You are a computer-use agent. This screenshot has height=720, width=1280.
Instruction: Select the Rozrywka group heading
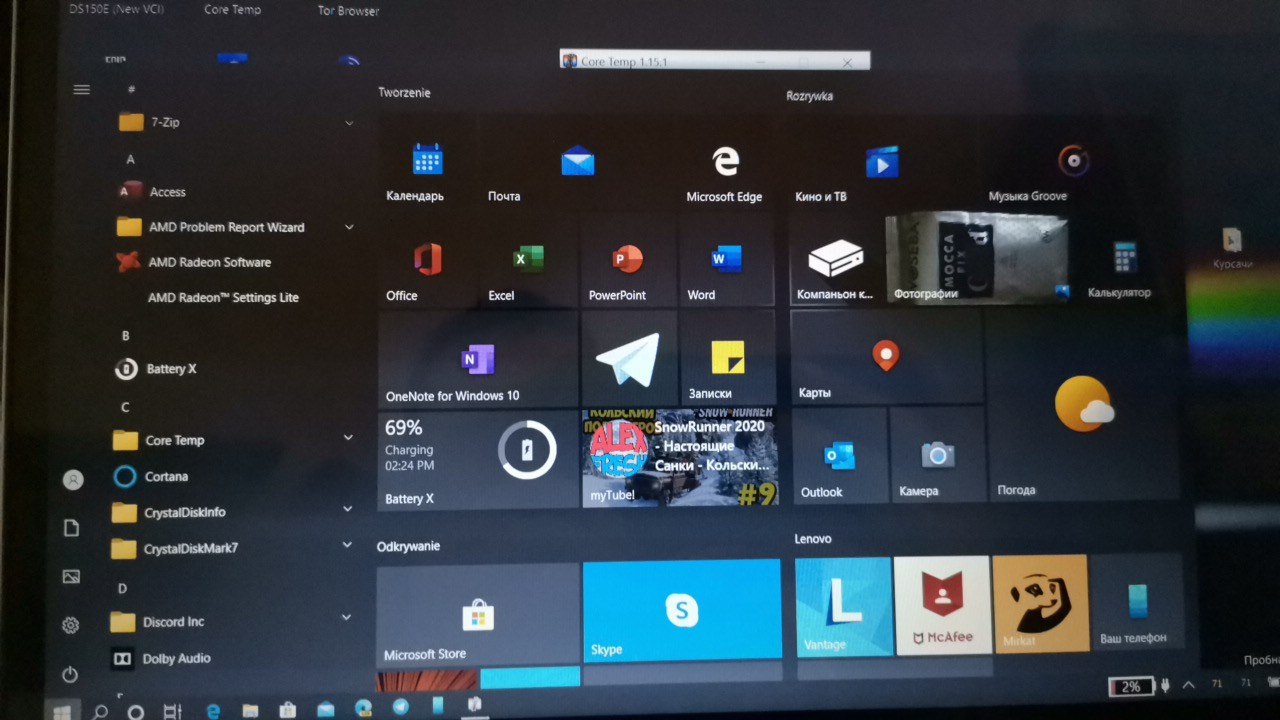click(810, 96)
